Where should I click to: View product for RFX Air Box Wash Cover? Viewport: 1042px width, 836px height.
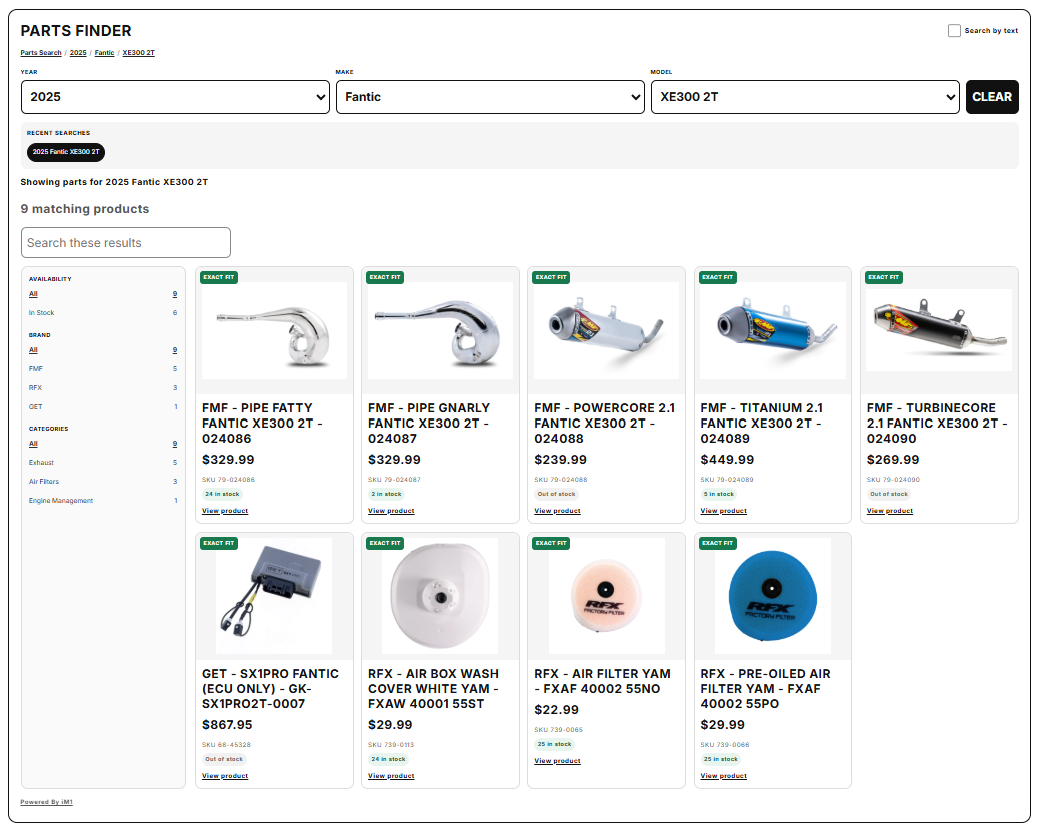coord(391,776)
